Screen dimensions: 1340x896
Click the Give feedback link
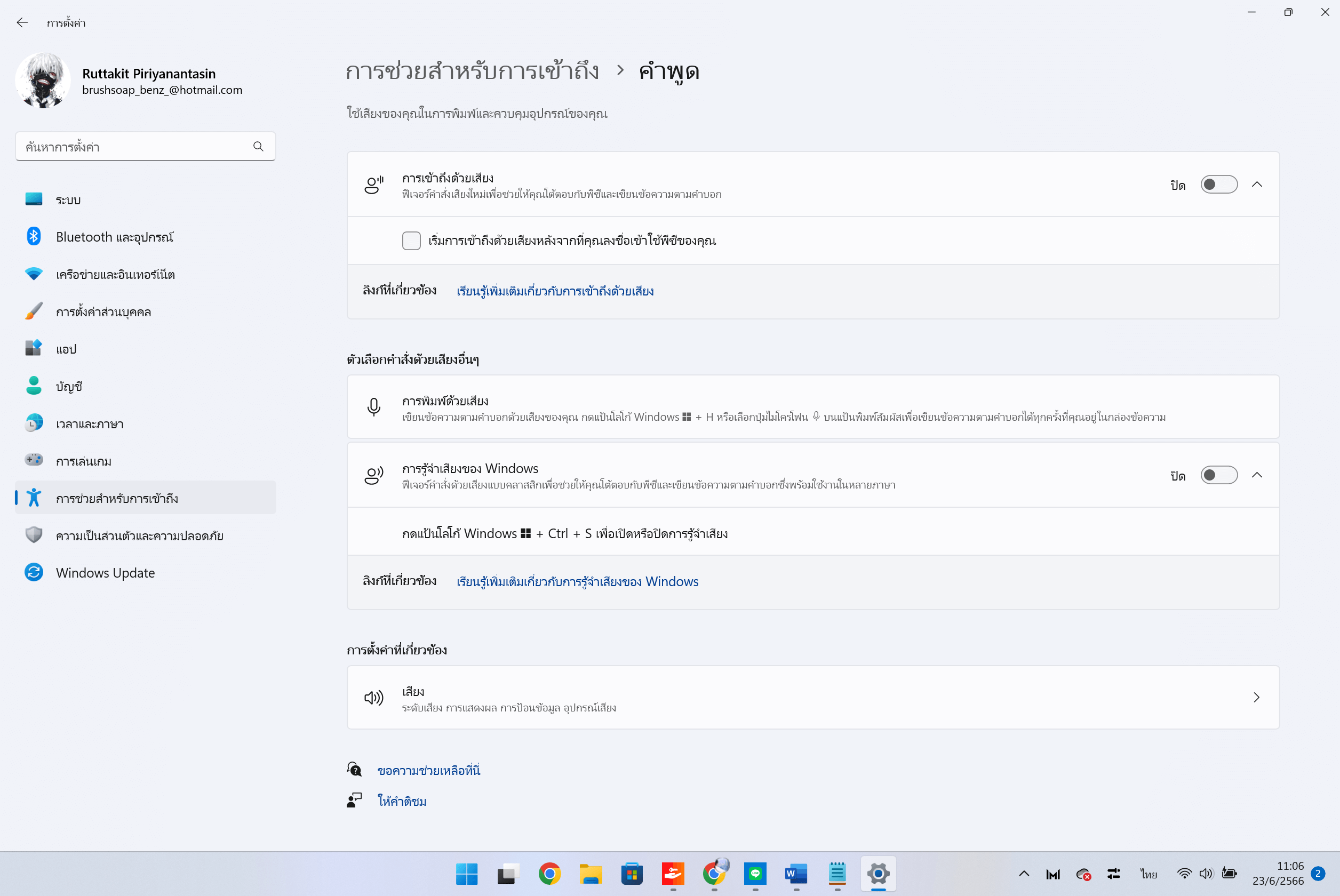pyautogui.click(x=402, y=801)
